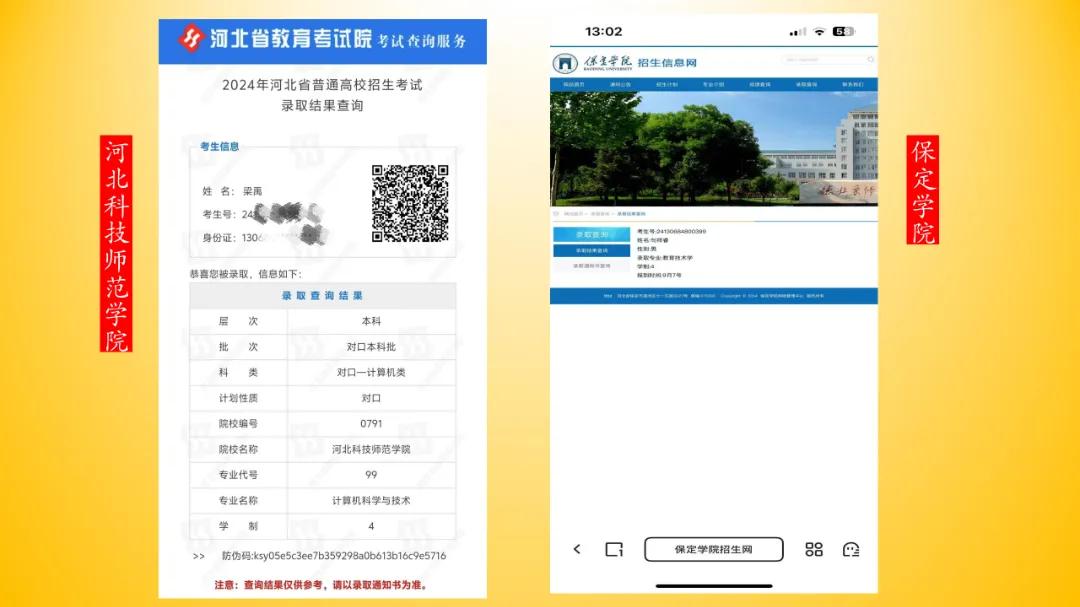The image size is (1080, 607).
Task: Click the red 保定学院 vertical label
Action: click(923, 189)
